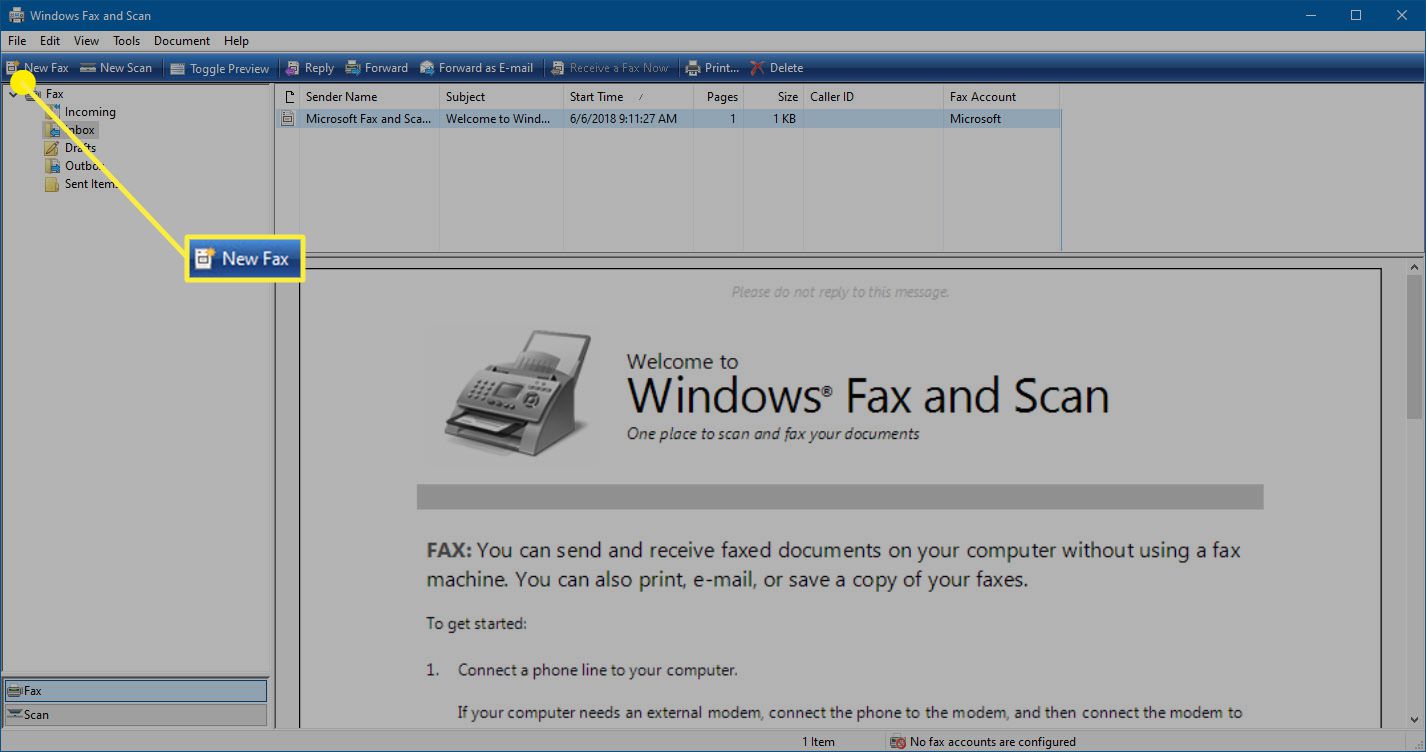1426x752 pixels.
Task: Choose Forward as E-mail in toolbar
Action: [476, 68]
